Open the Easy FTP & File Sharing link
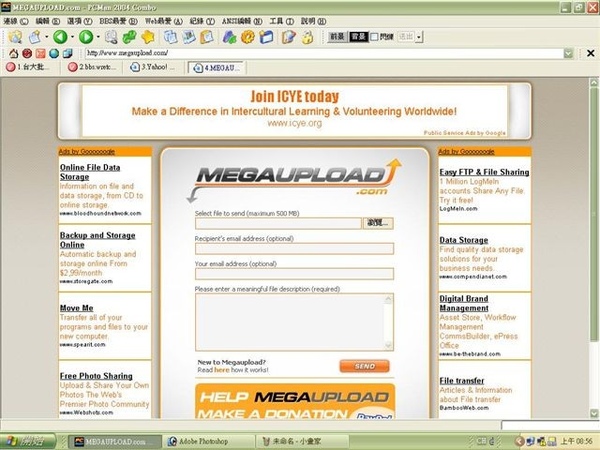600x450 pixels. pos(484,172)
